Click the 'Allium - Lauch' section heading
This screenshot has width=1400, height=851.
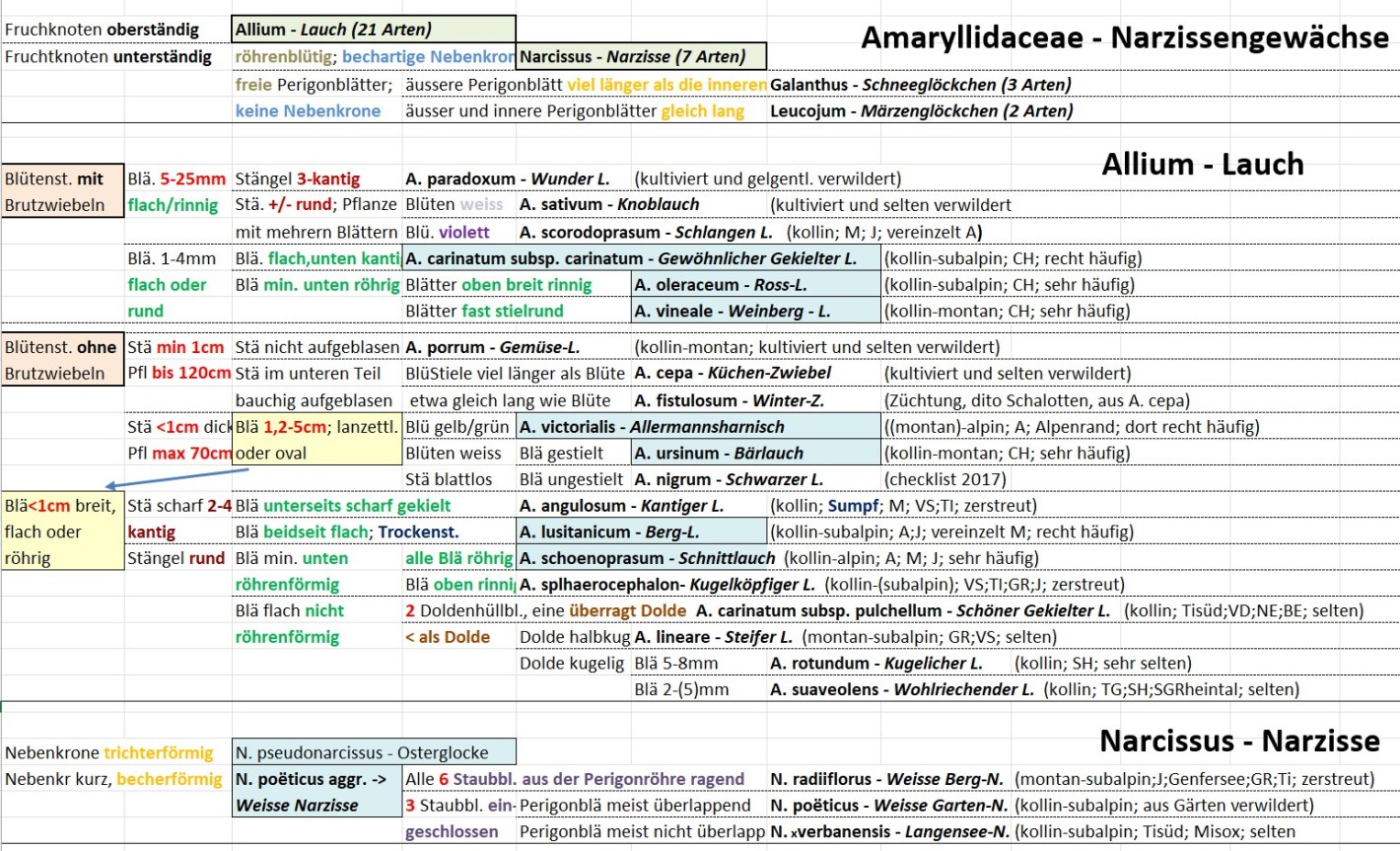tap(1203, 164)
